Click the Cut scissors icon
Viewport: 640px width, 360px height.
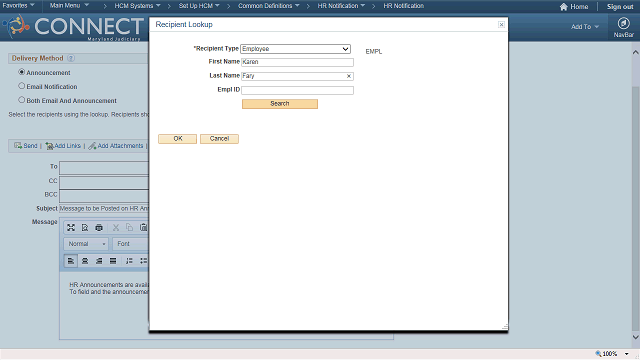pyautogui.click(x=116, y=228)
